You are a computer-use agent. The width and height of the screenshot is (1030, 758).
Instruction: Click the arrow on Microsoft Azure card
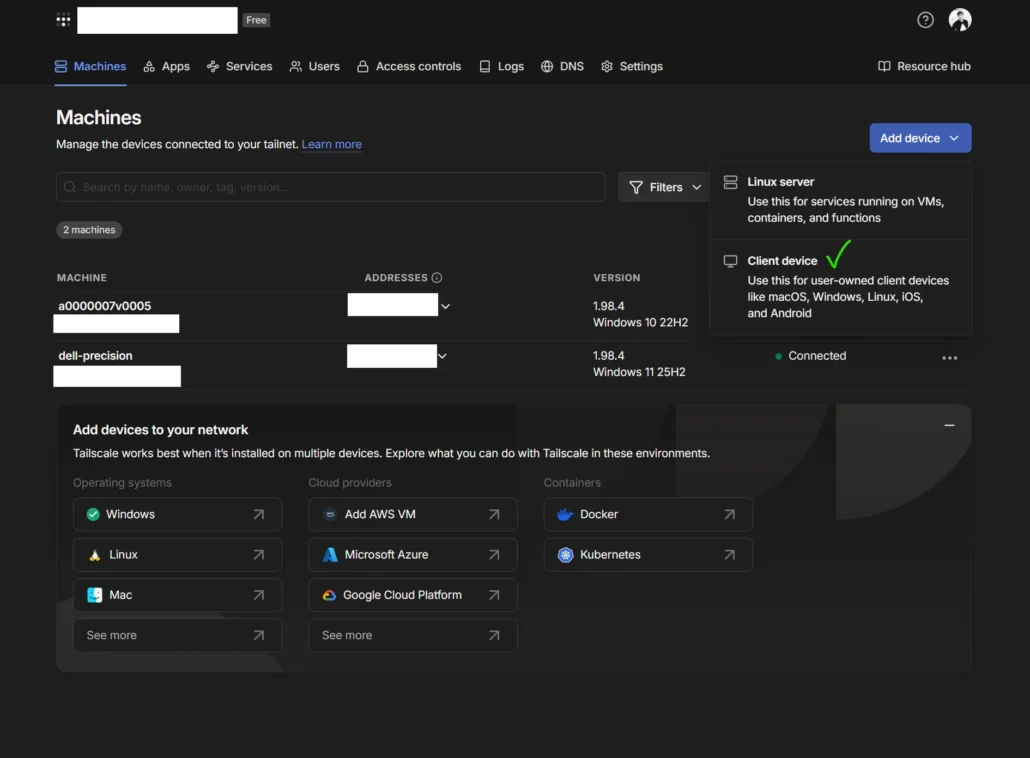[x=494, y=555]
